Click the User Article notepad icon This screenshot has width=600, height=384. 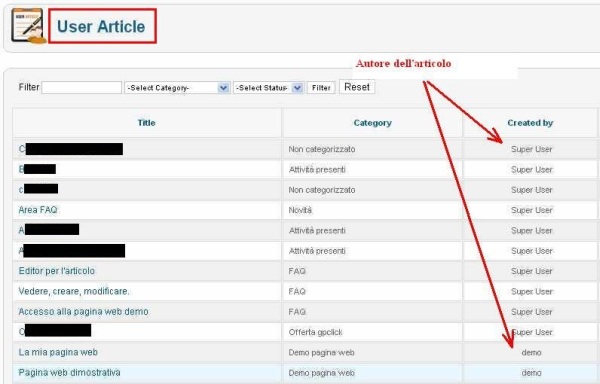point(29,26)
